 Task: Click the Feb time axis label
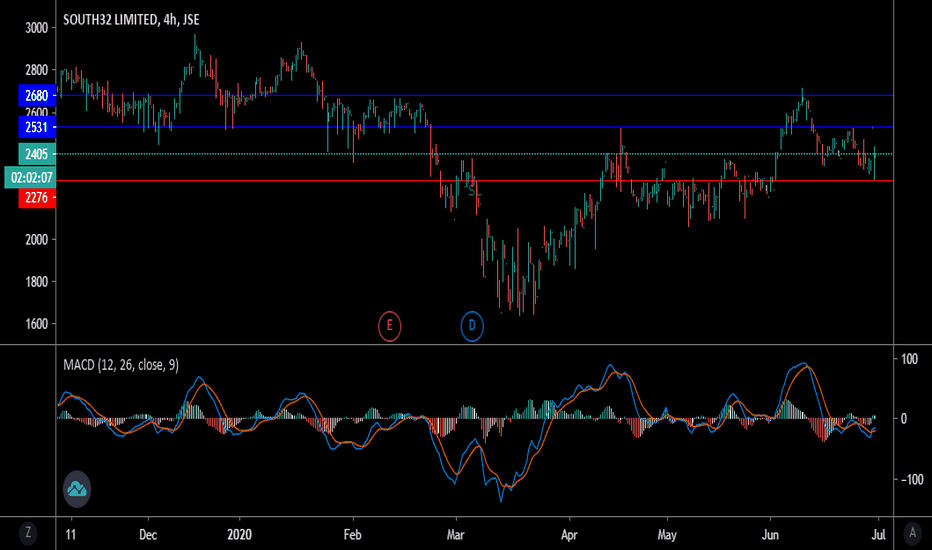[x=352, y=535]
